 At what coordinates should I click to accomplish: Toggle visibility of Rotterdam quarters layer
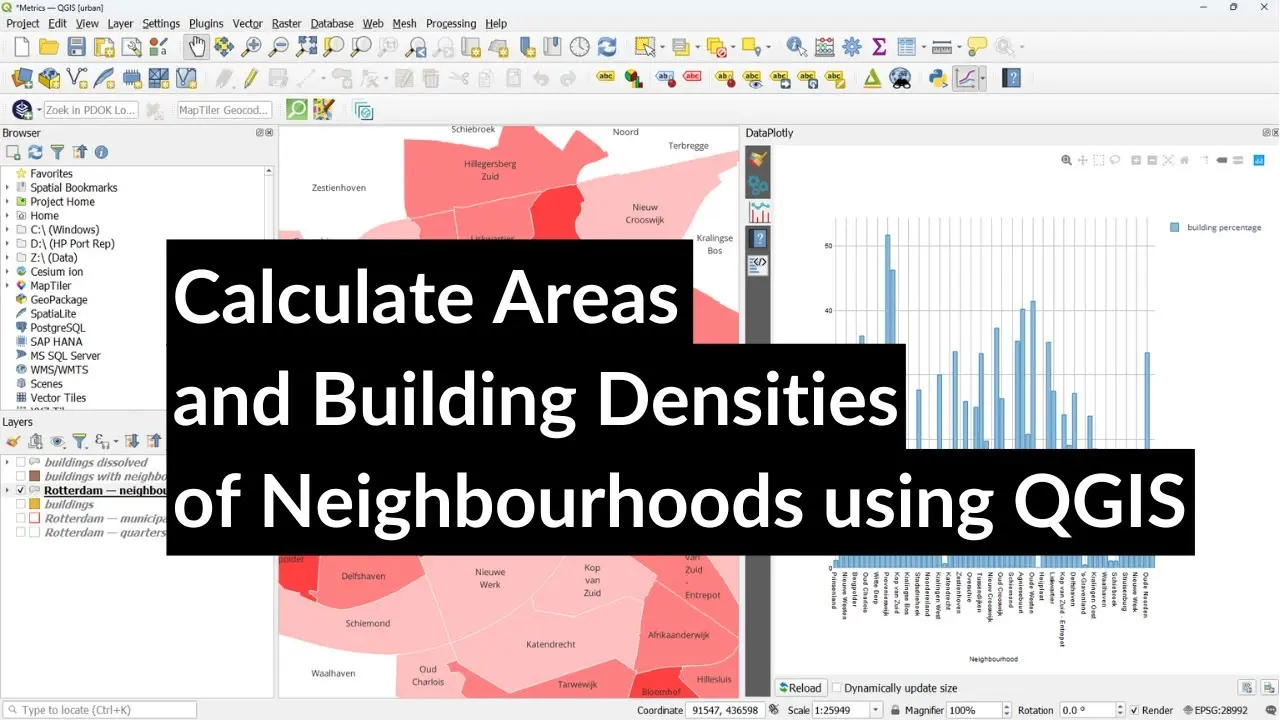pyautogui.click(x=21, y=533)
